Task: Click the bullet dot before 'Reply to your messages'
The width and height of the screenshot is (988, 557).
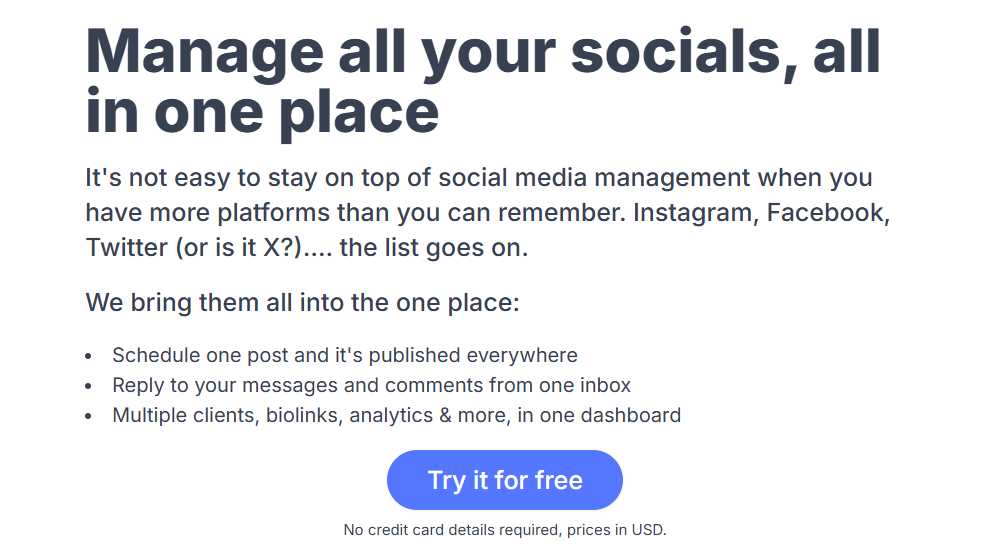Action: [x=88, y=386]
